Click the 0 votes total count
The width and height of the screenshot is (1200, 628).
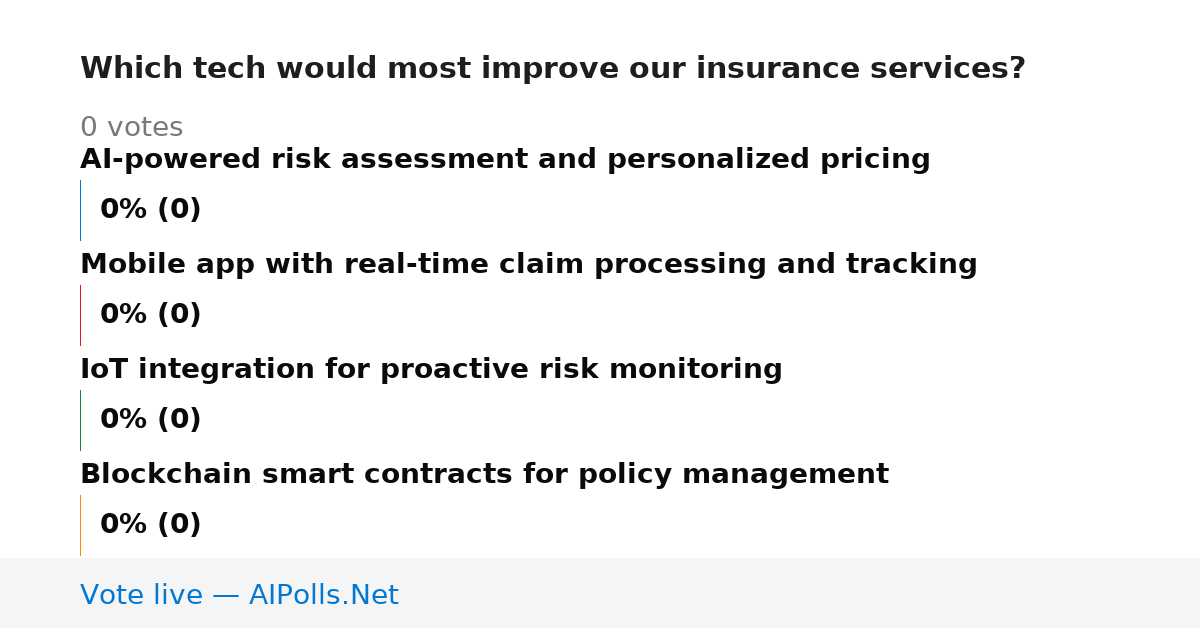(x=131, y=128)
